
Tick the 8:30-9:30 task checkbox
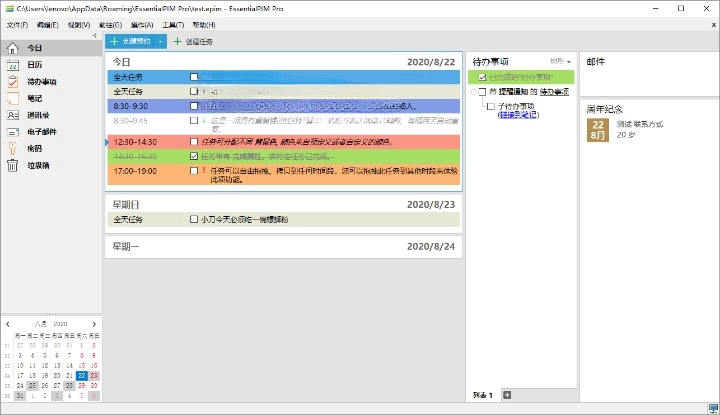pyautogui.click(x=194, y=106)
